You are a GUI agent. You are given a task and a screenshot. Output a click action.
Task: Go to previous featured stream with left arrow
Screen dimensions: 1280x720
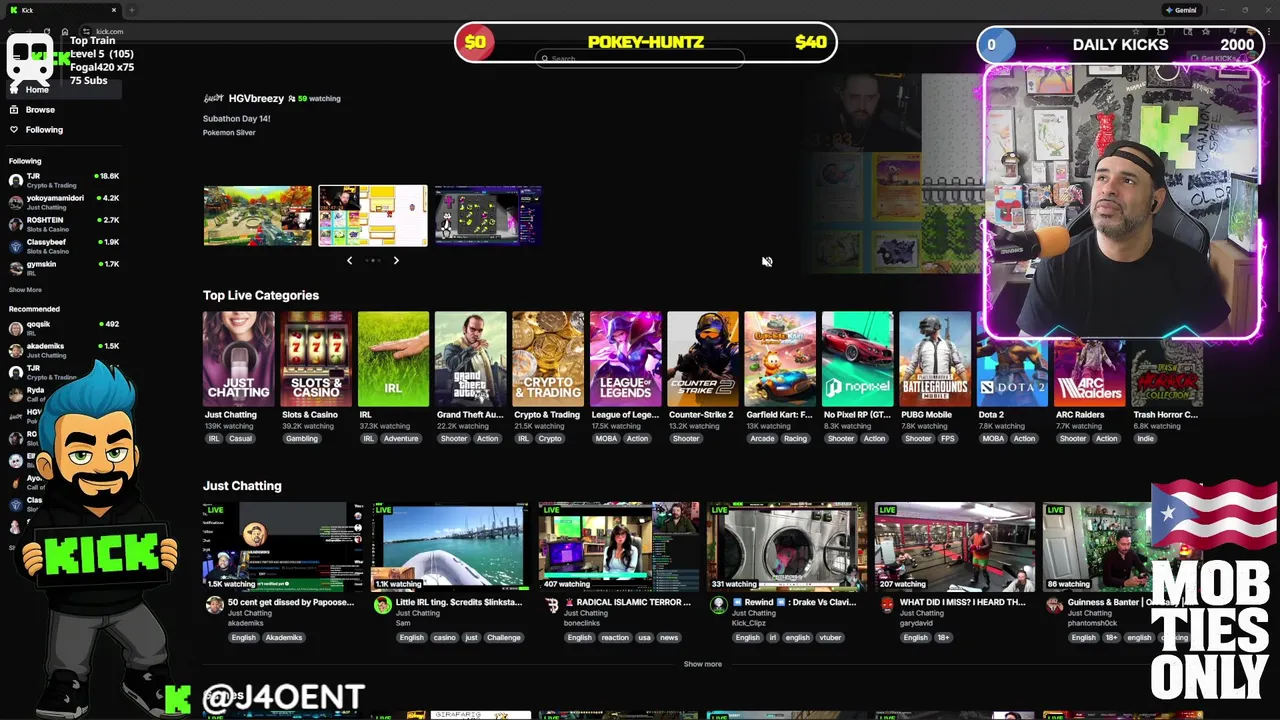(x=349, y=260)
